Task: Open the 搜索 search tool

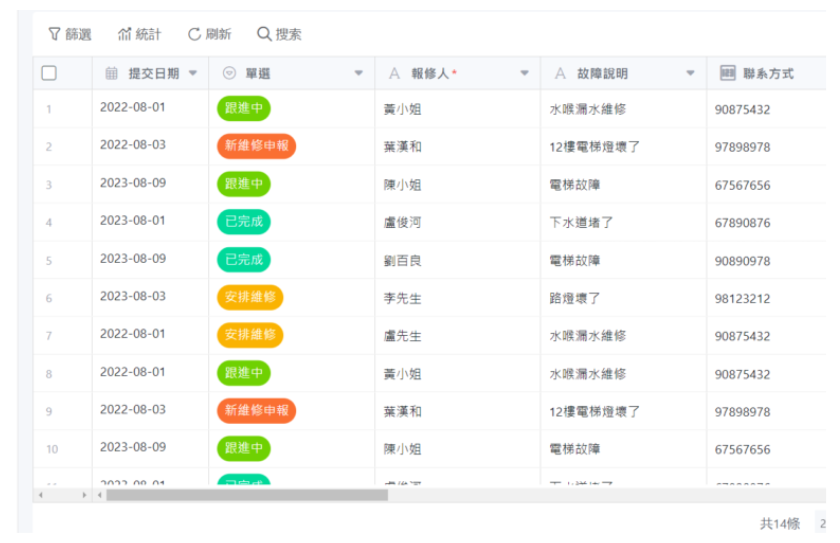Action: [x=279, y=34]
